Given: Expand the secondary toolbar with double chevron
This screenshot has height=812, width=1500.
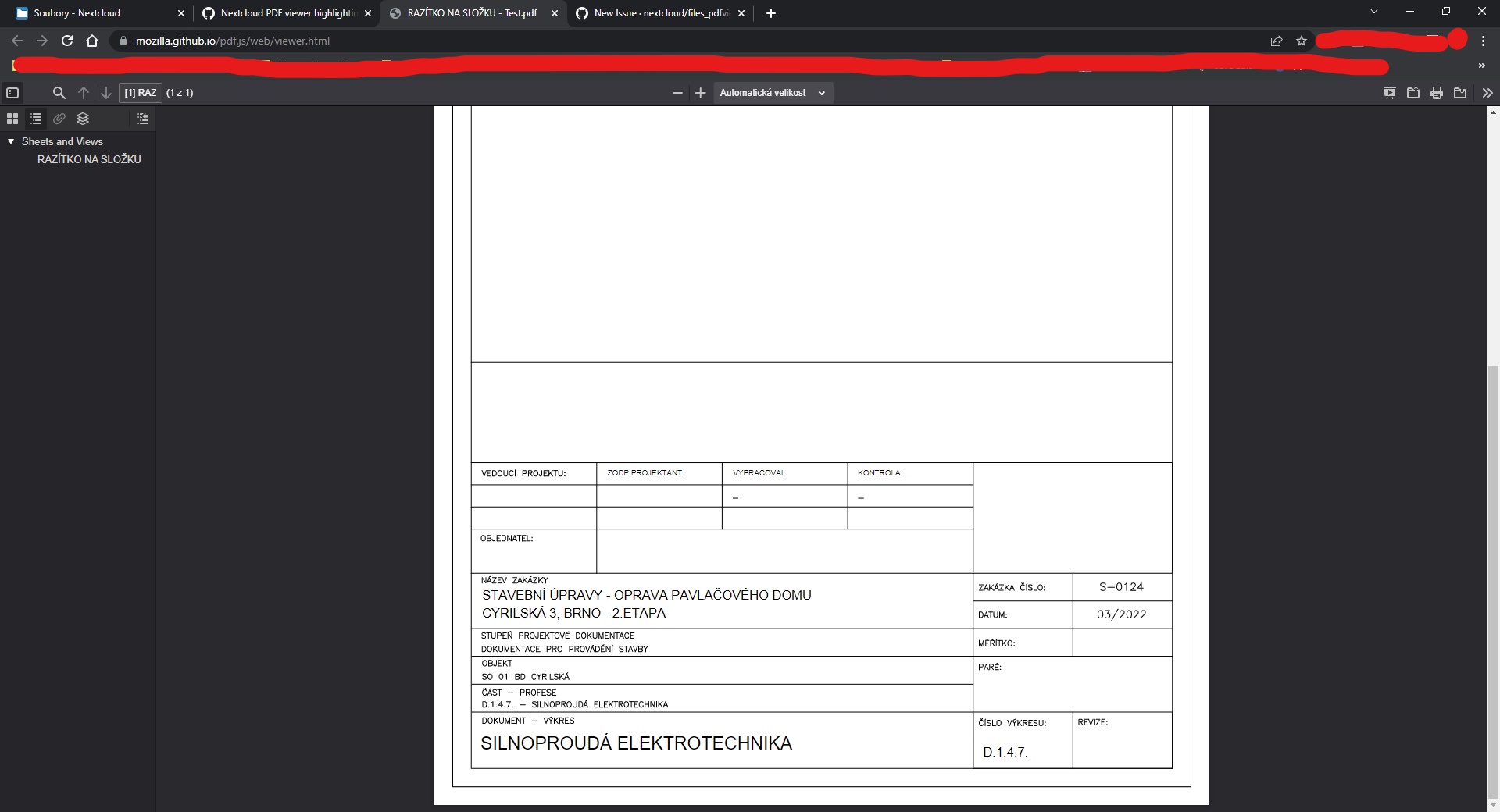Looking at the screenshot, I should tap(1487, 92).
